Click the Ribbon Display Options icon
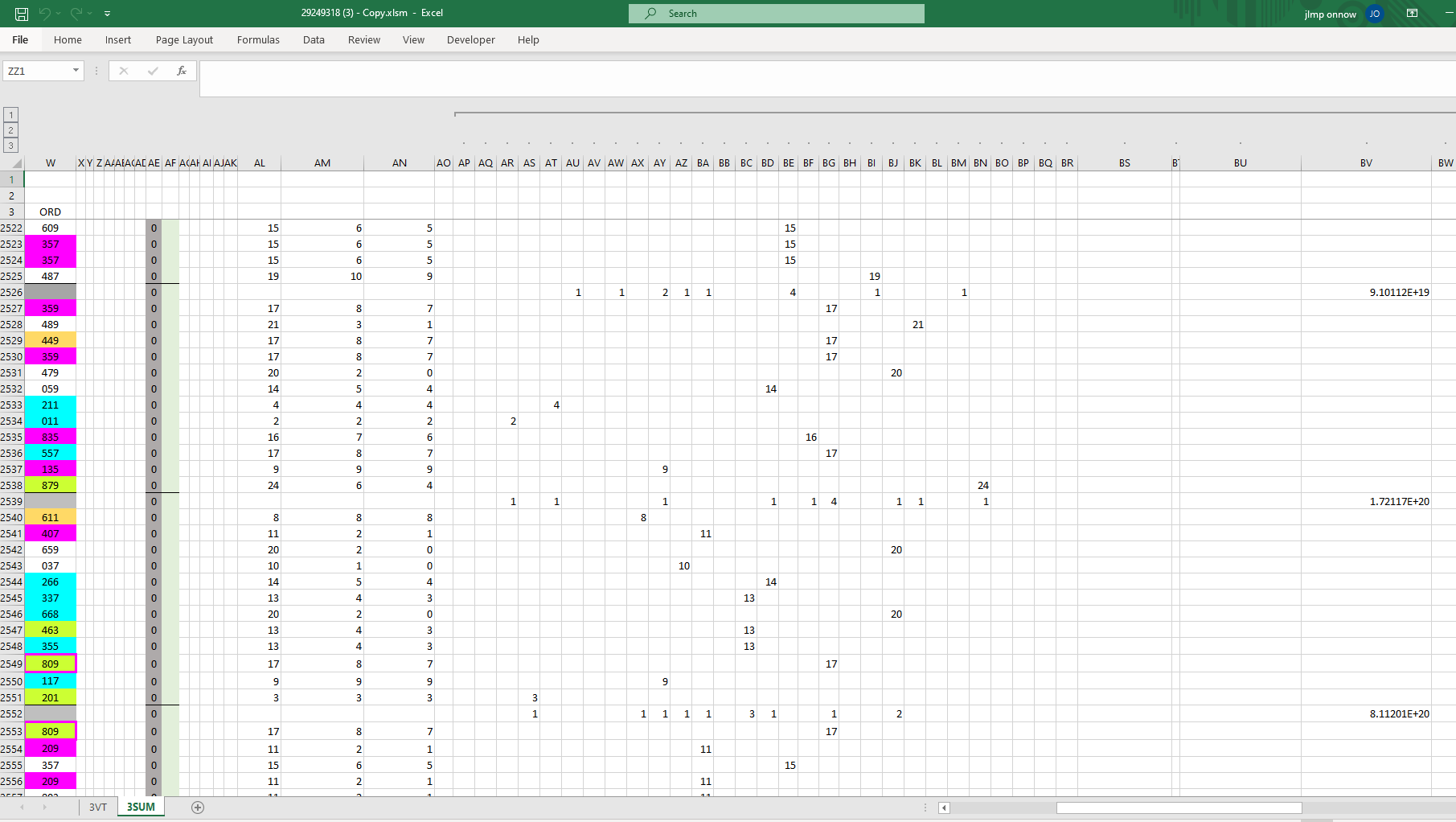The width and height of the screenshot is (1456, 822). pyautogui.click(x=1413, y=13)
